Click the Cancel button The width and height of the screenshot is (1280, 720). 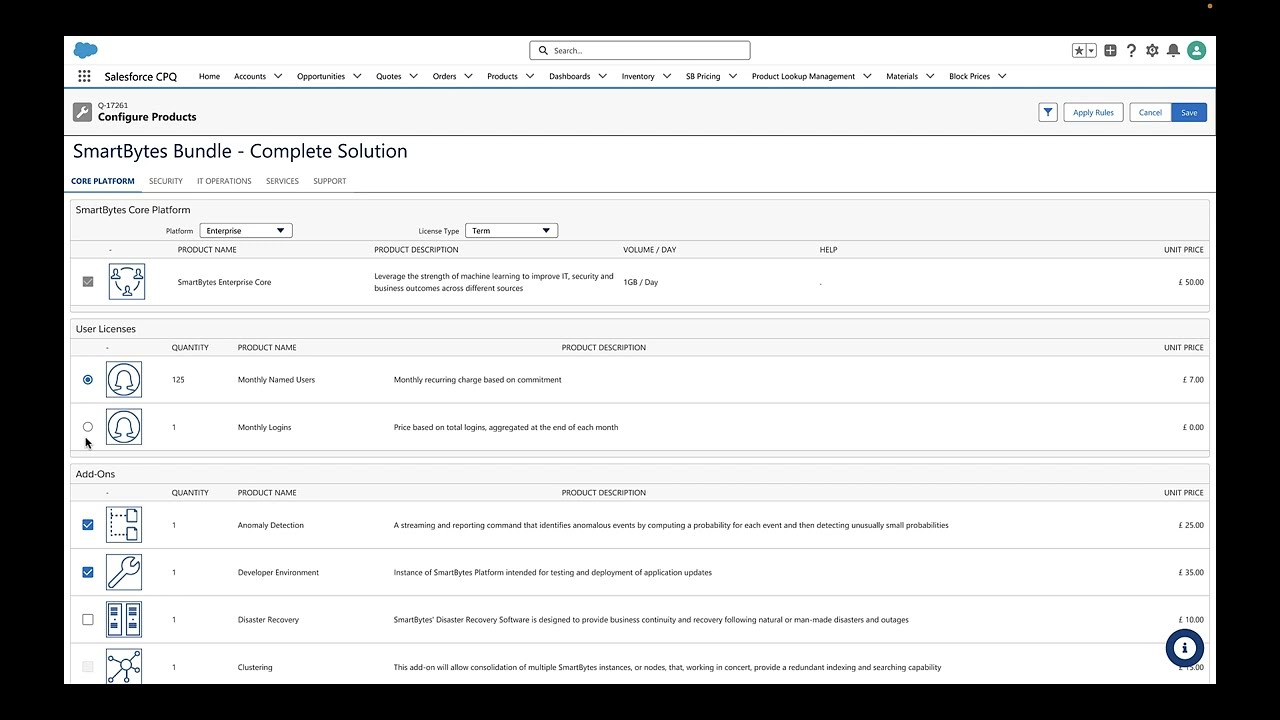[x=1151, y=112]
